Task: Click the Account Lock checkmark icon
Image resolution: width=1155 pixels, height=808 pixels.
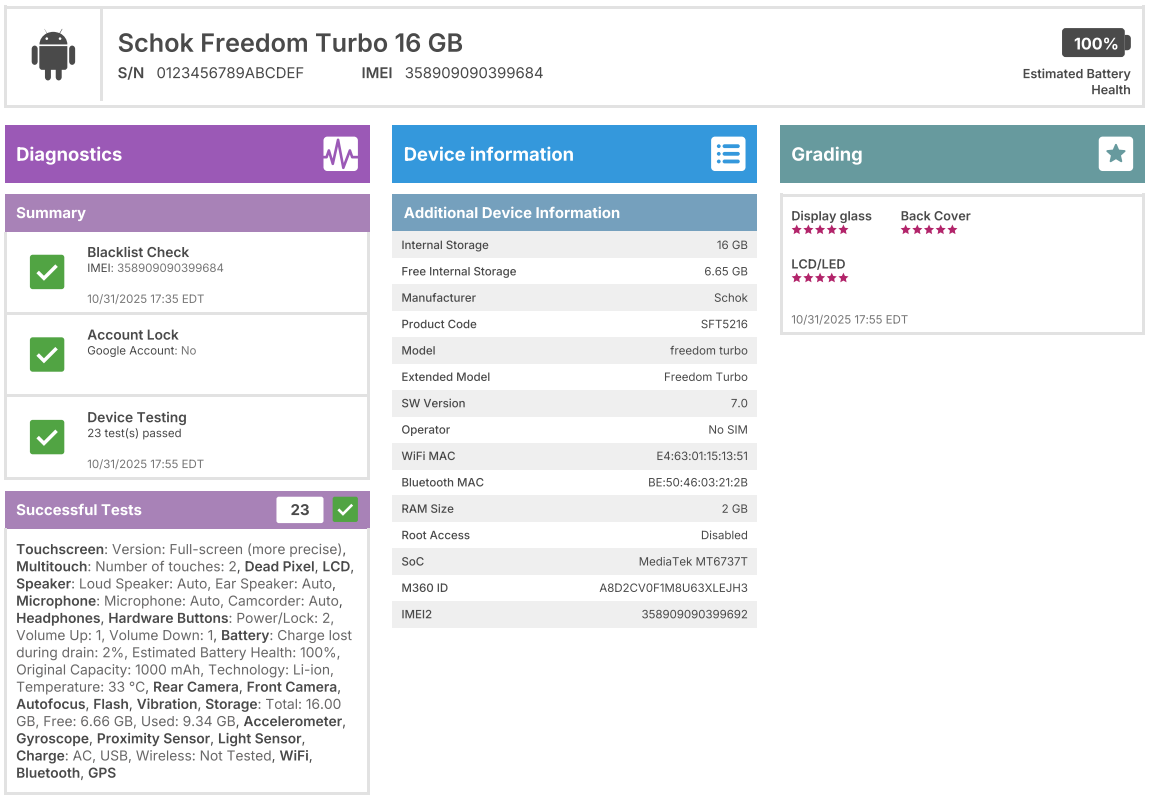Action: click(47, 354)
